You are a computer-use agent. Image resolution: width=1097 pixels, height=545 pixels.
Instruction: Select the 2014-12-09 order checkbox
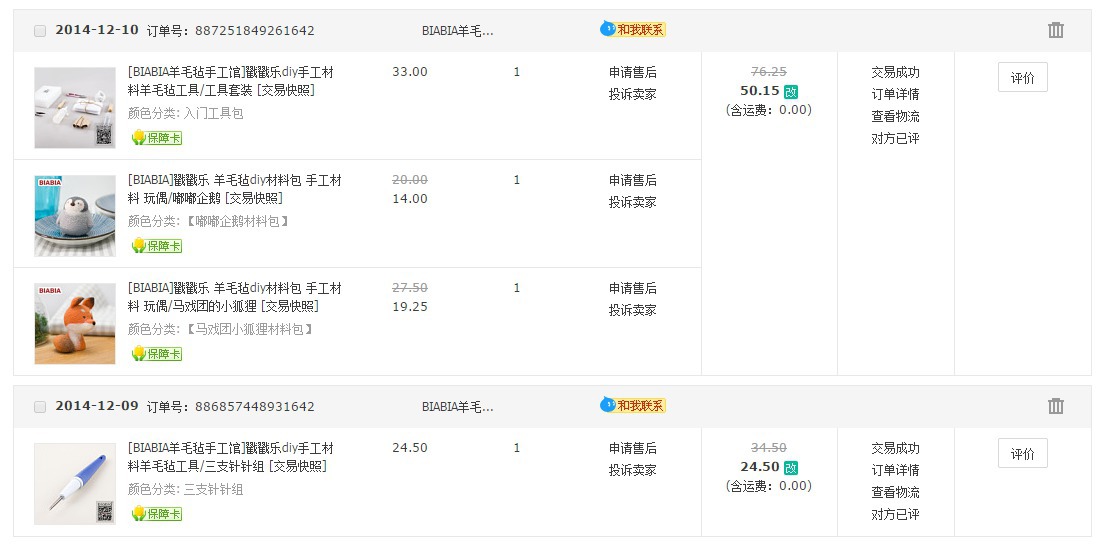pos(40,407)
